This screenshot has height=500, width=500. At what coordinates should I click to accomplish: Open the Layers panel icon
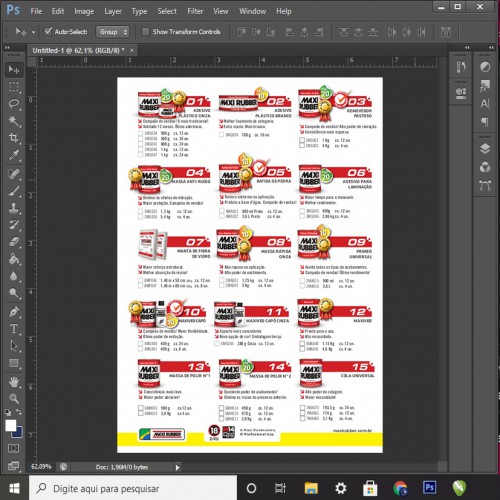click(x=485, y=148)
